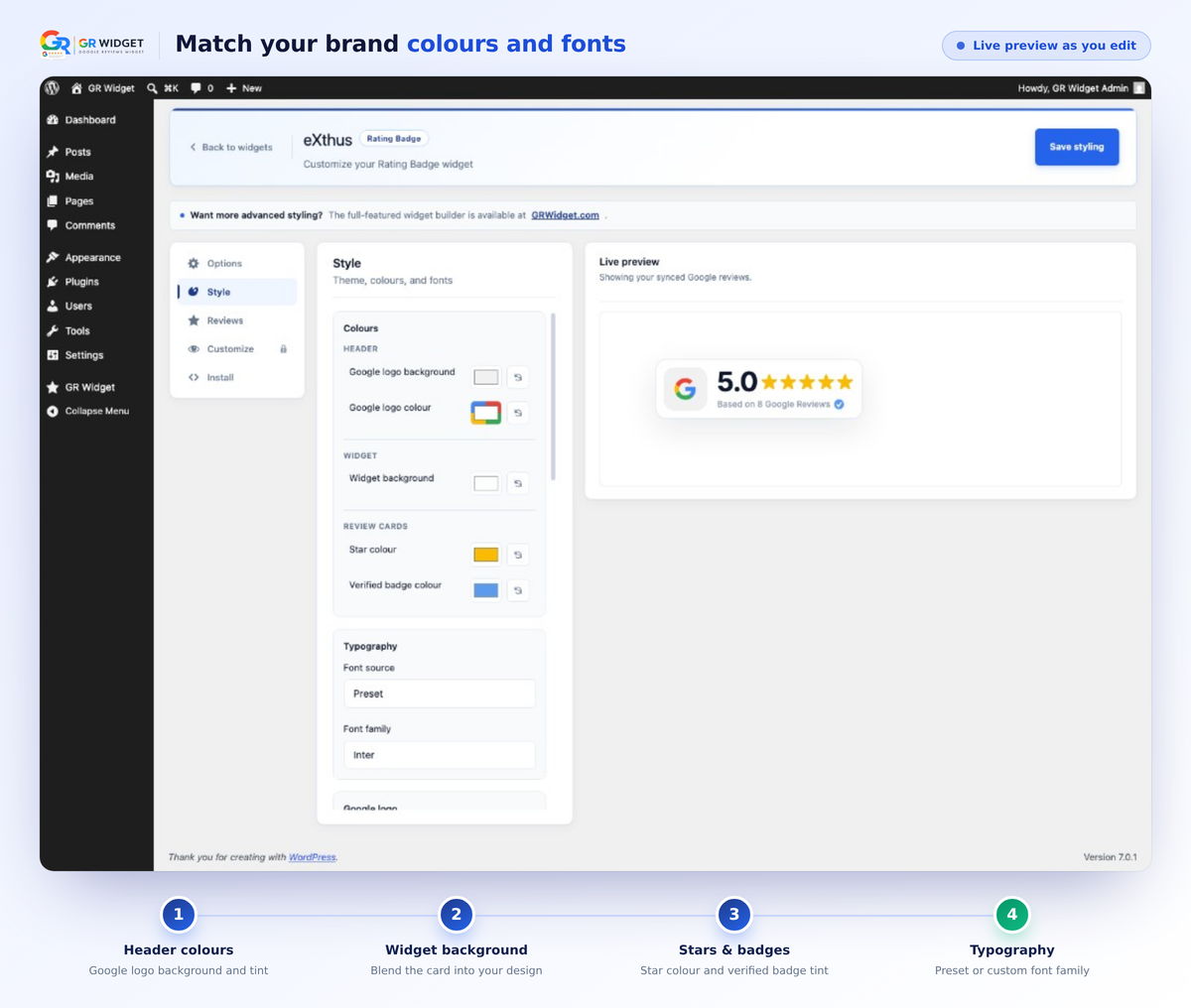The image size is (1191, 1008).
Task: Open comments bubble icon showing 0
Action: coord(196,88)
